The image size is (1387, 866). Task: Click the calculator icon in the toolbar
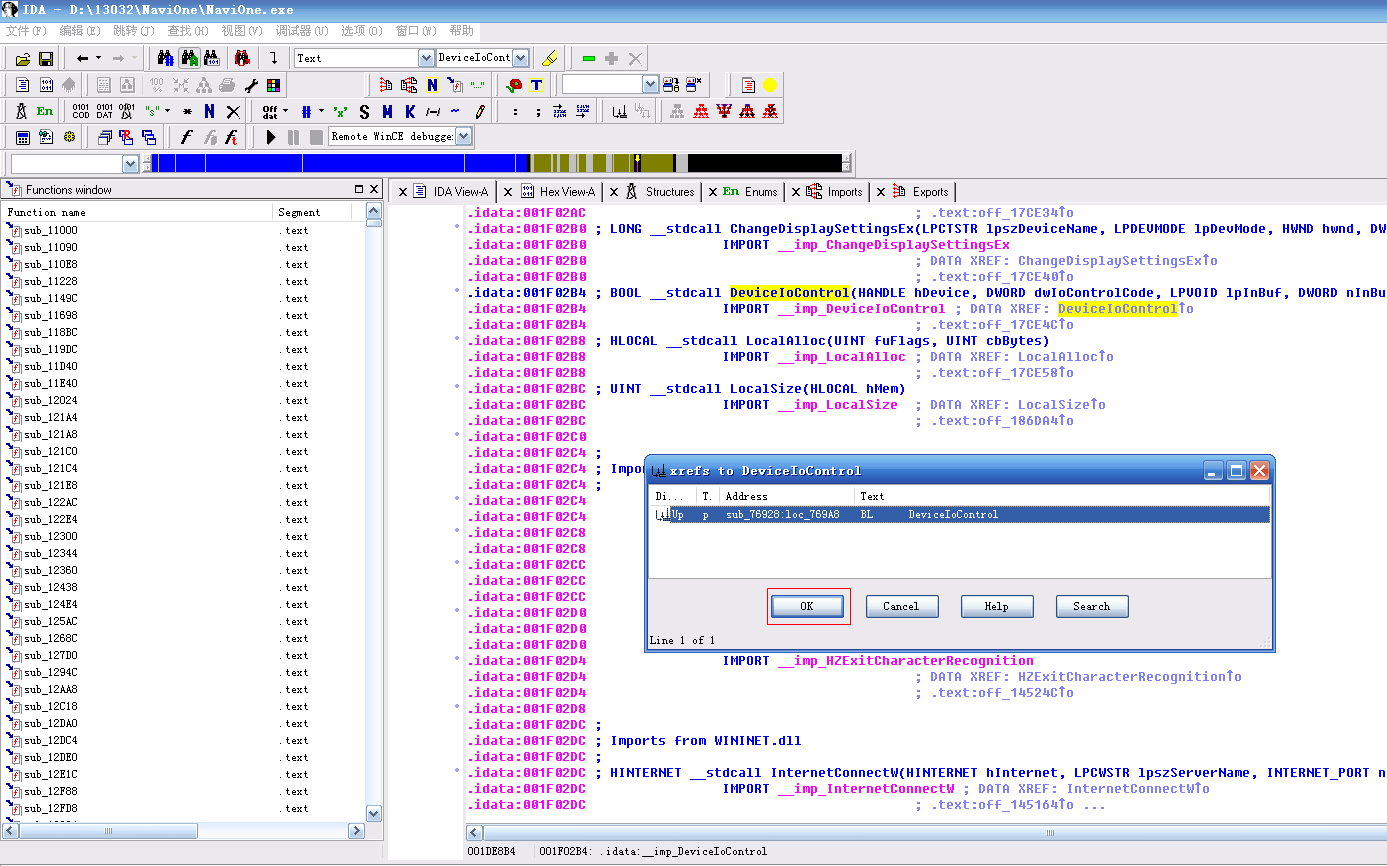pyautogui.click(x=22, y=137)
